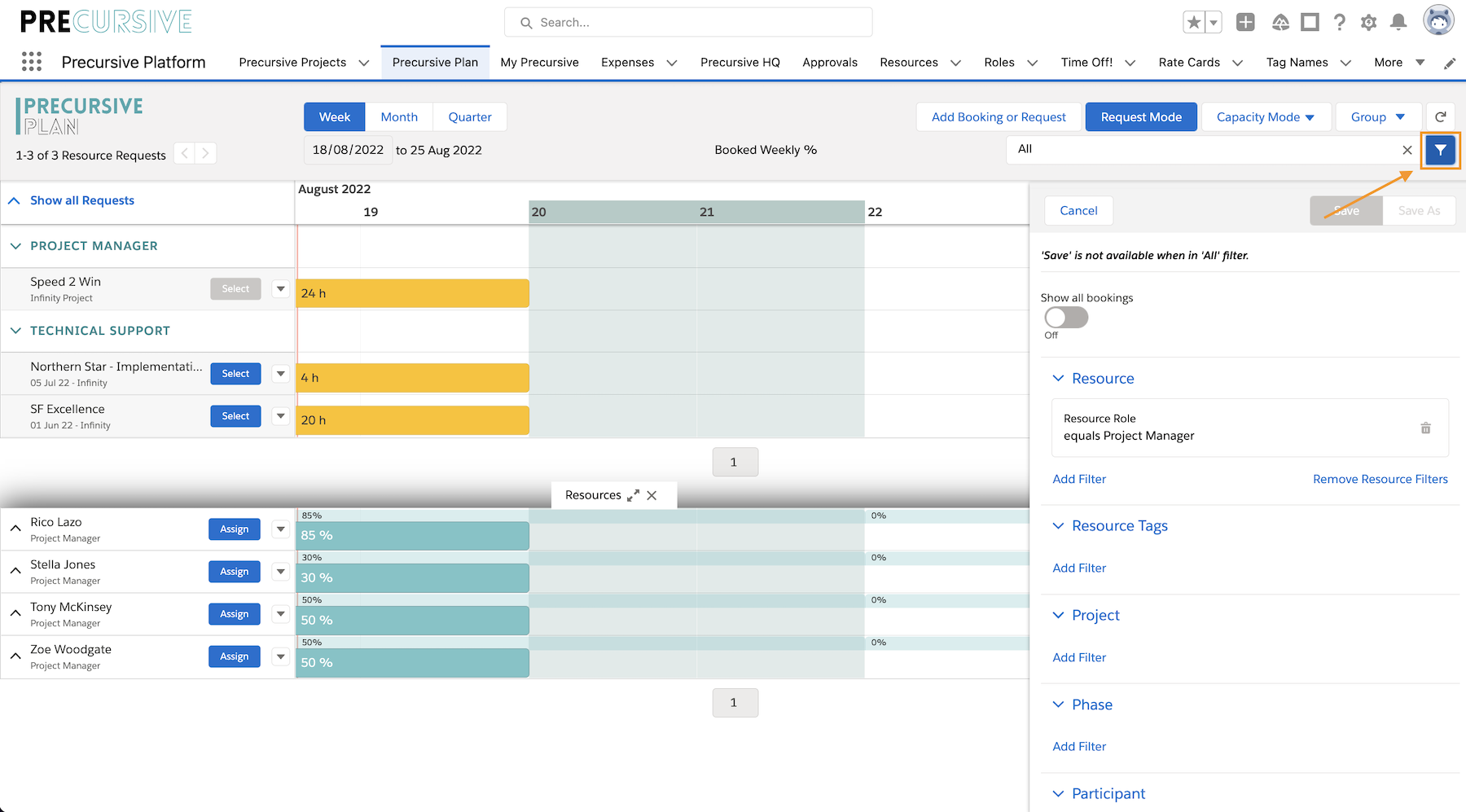Open the App Launcher grid icon
The image size is (1466, 812).
[x=32, y=62]
